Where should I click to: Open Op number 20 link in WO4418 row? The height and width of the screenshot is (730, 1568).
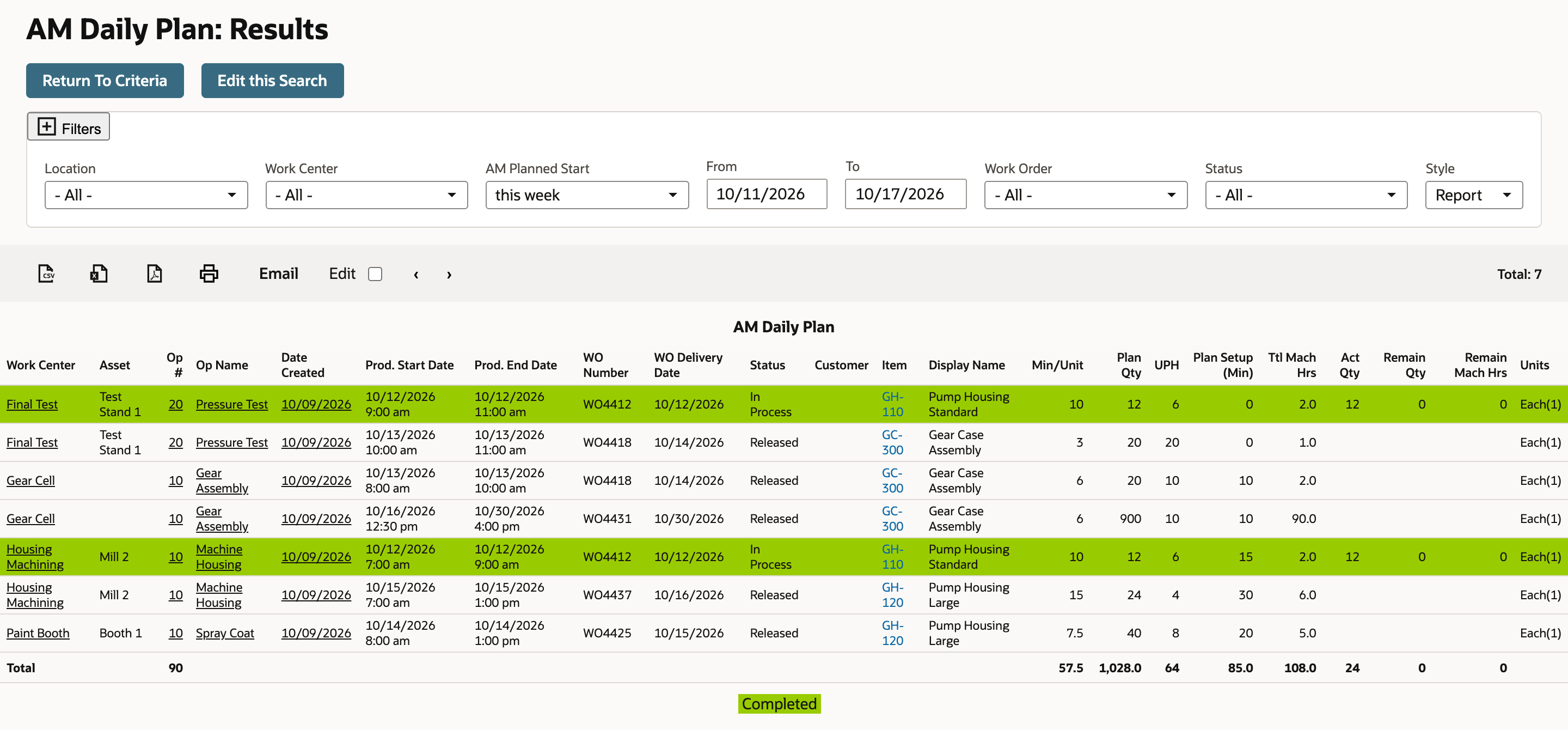point(175,442)
